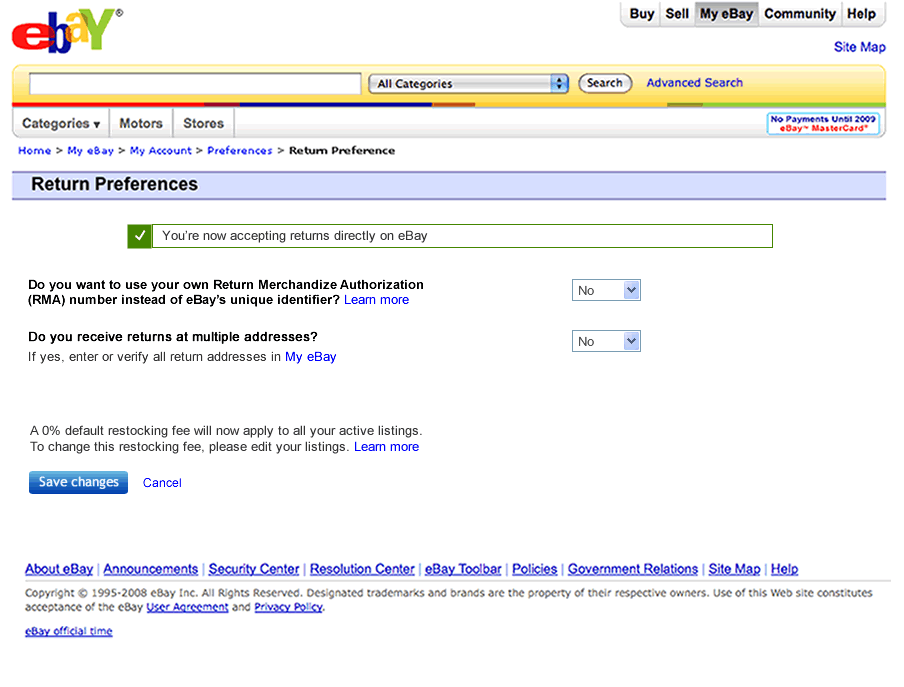
Task: Open Site Map footer link
Action: pos(734,569)
